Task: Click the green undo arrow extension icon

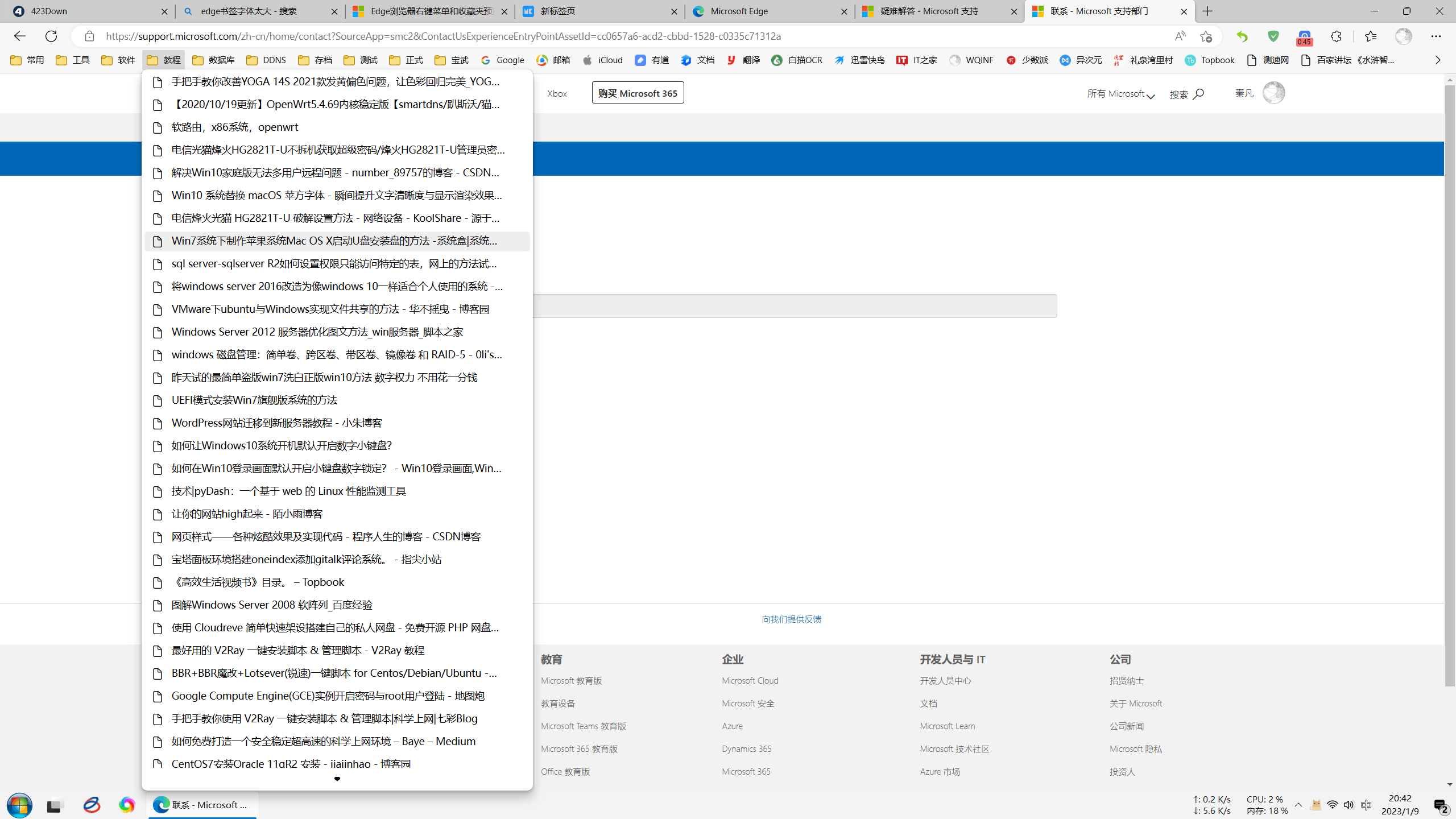Action: [1242, 36]
